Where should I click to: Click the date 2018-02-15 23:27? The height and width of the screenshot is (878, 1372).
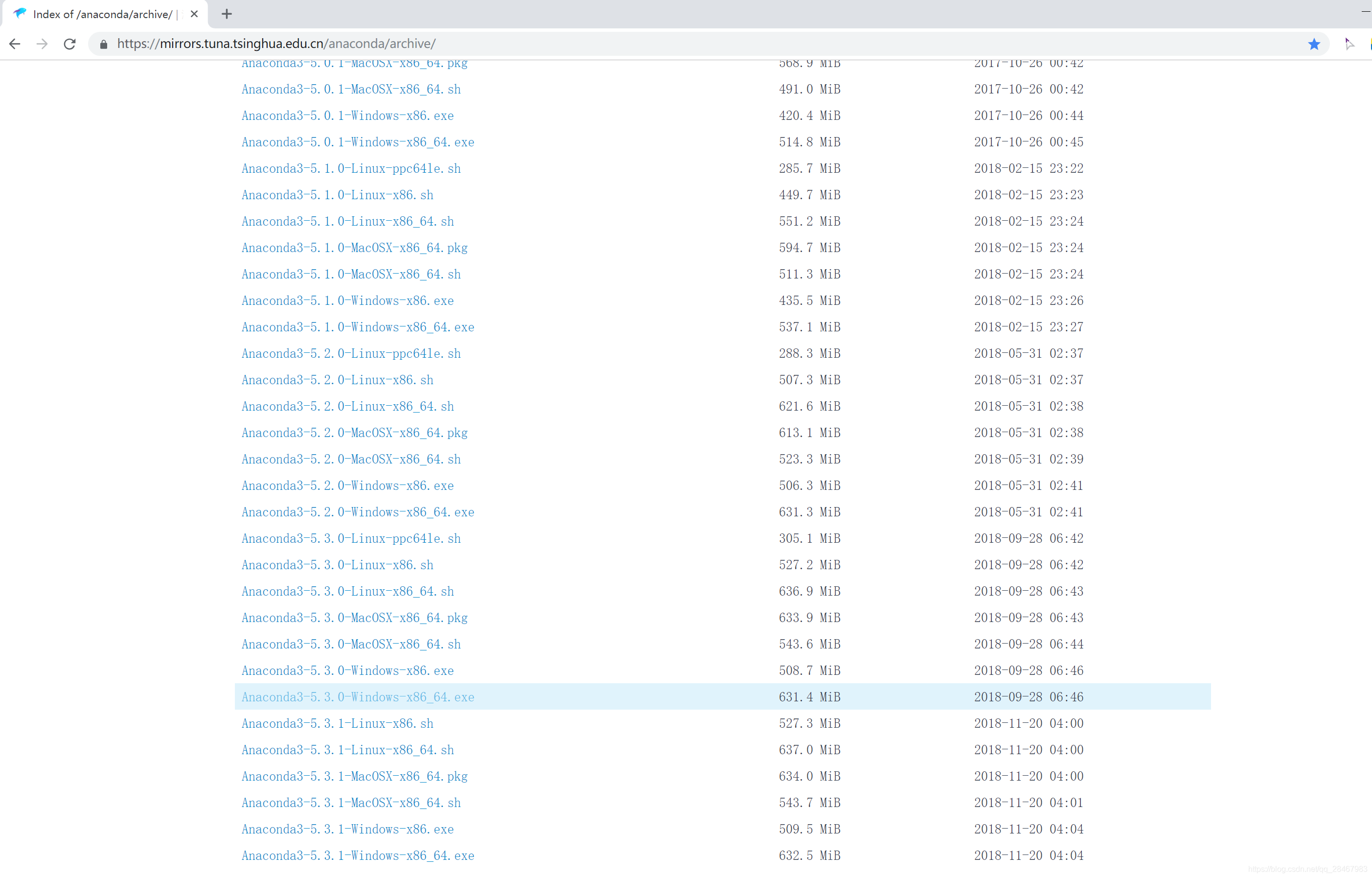point(1029,327)
